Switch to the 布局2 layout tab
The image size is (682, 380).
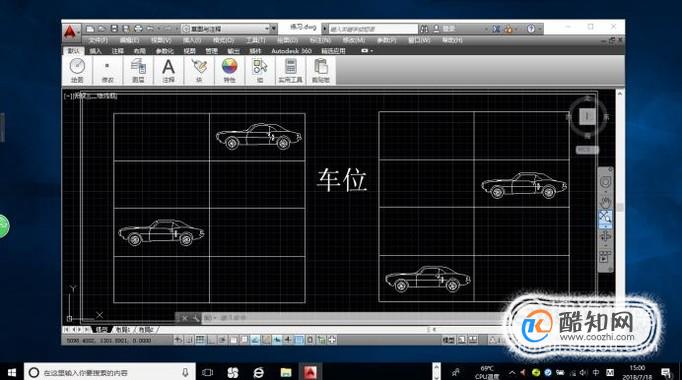pyautogui.click(x=146, y=330)
